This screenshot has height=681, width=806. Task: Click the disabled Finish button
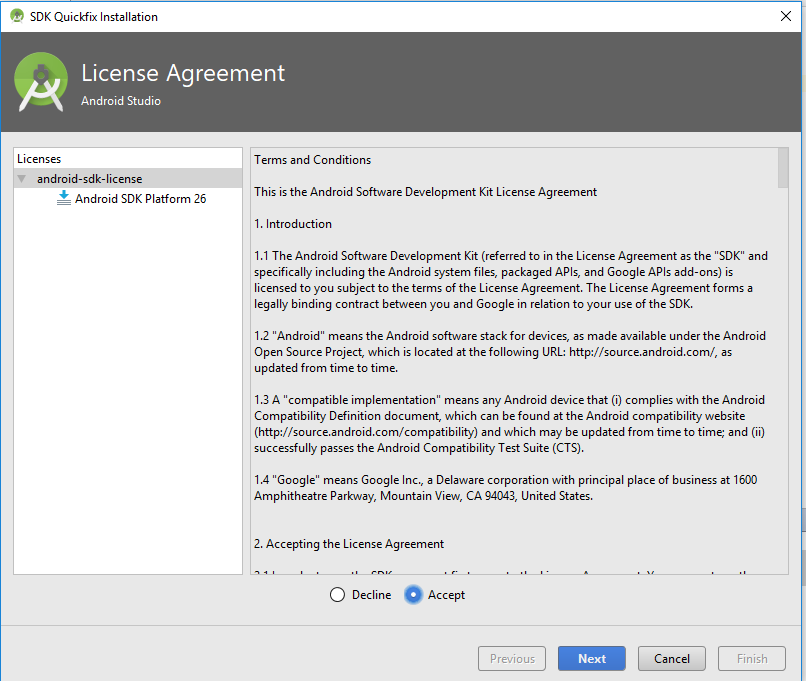752,658
